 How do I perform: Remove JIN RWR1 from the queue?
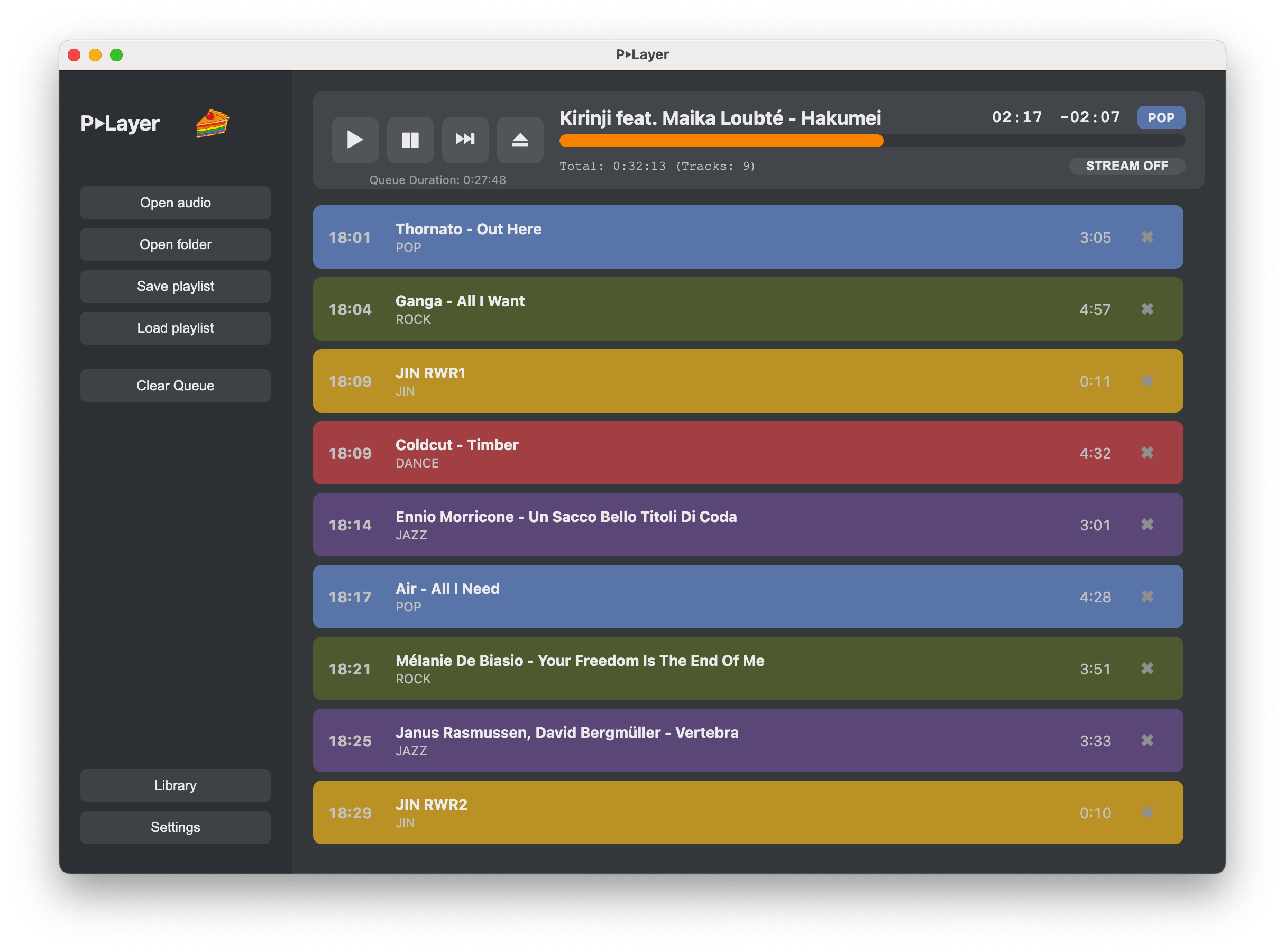[1148, 381]
